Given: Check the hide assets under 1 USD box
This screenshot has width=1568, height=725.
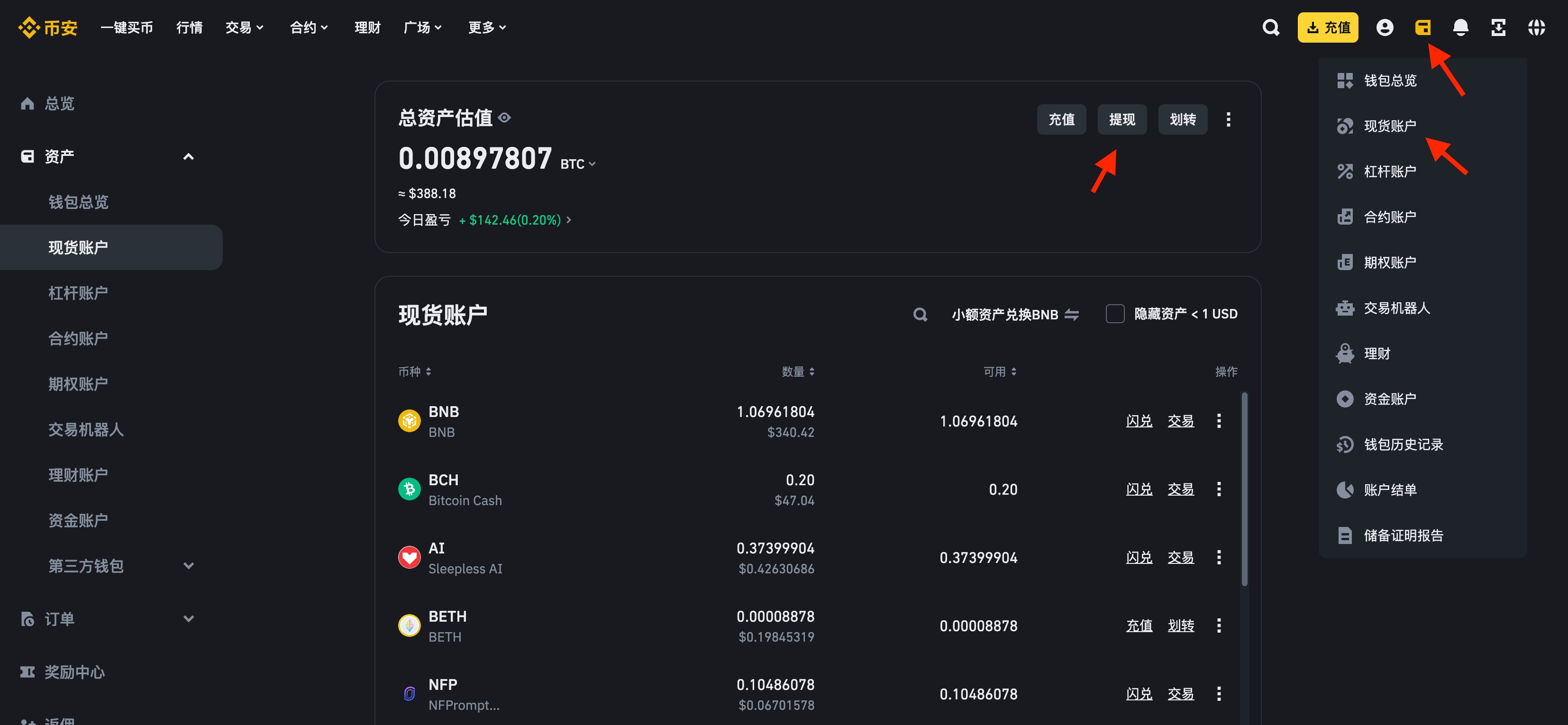Looking at the screenshot, I should [1114, 314].
